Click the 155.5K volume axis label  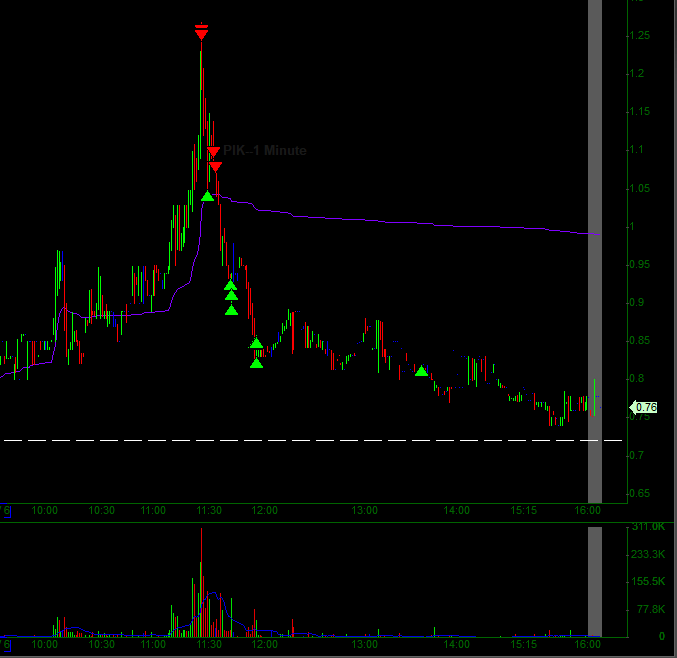click(649, 582)
